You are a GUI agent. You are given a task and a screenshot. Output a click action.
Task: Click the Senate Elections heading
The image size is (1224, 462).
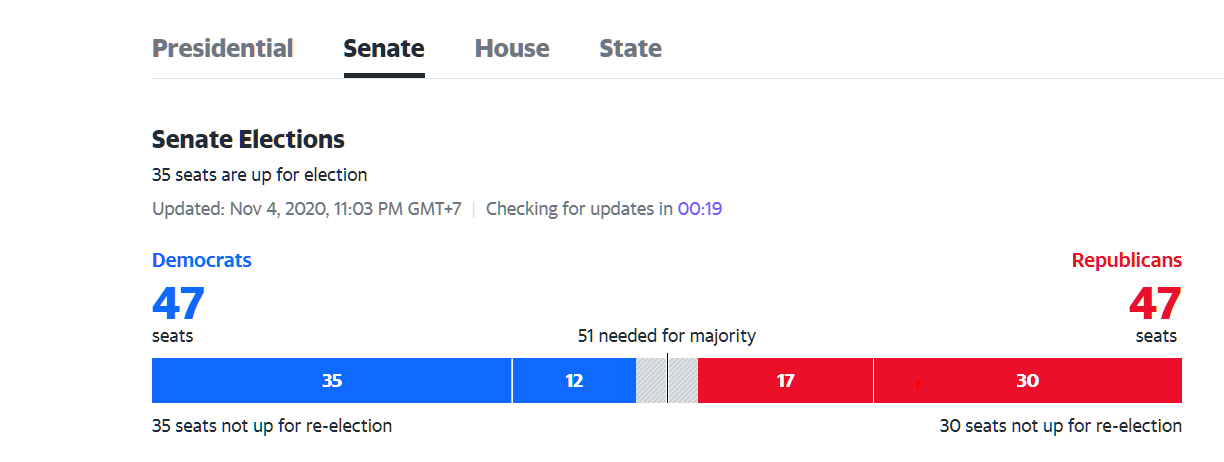click(248, 139)
